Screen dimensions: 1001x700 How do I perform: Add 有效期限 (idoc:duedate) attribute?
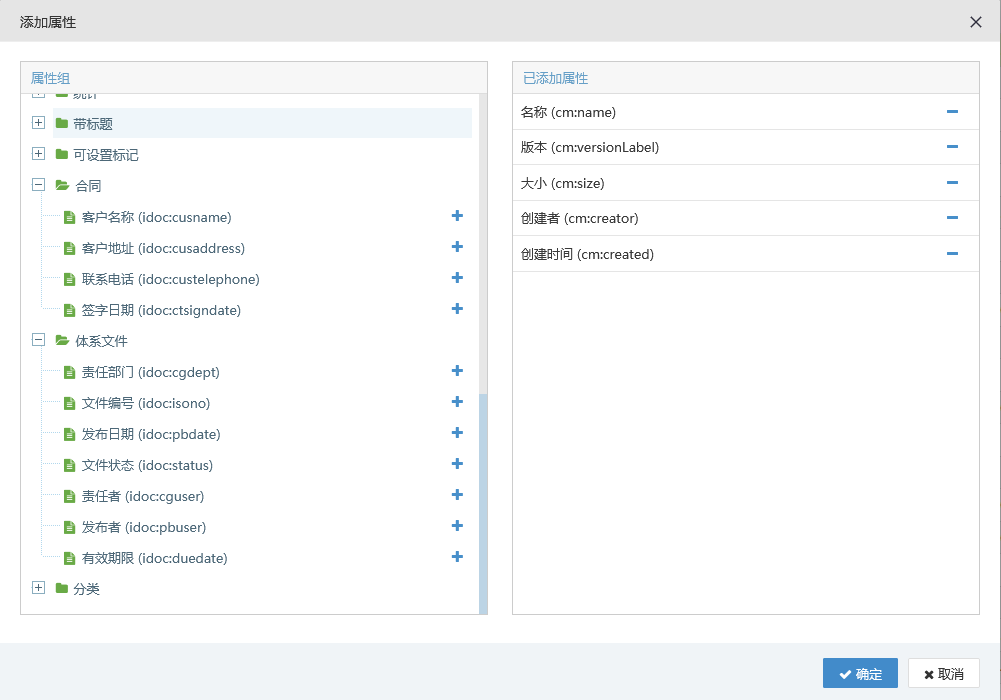457,557
